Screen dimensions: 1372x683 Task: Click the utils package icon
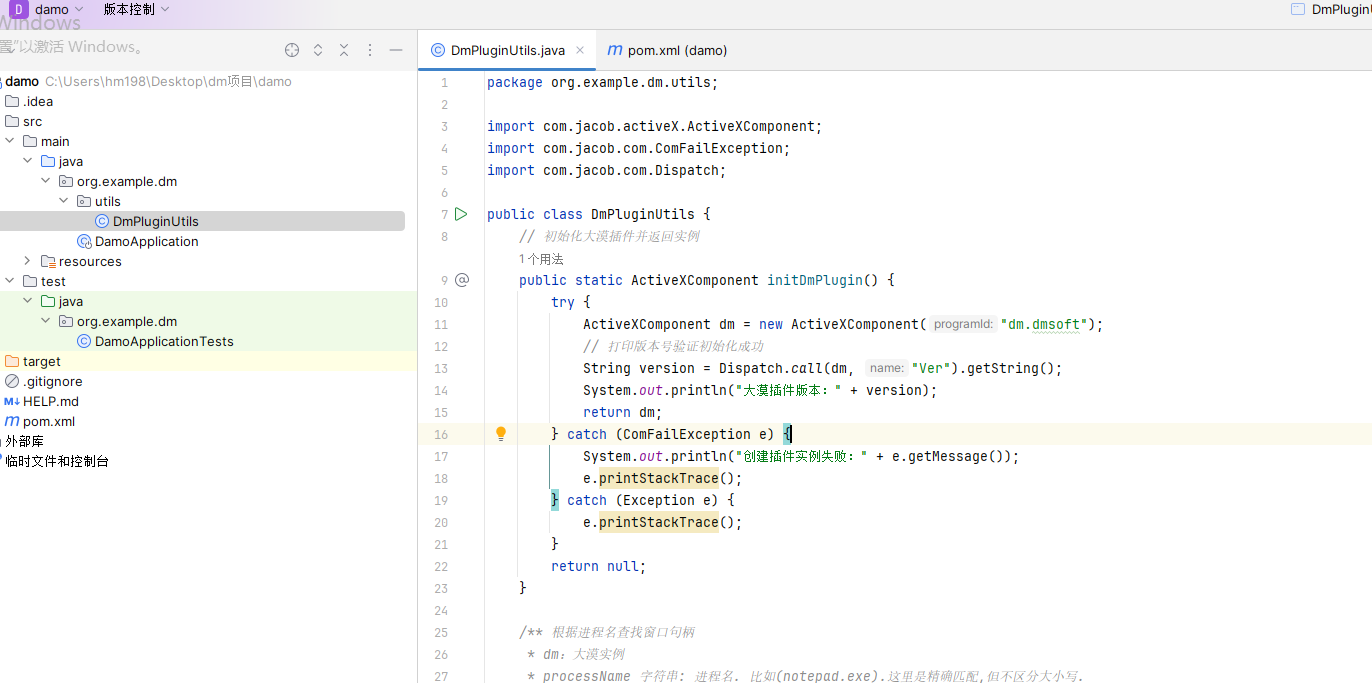click(x=84, y=201)
